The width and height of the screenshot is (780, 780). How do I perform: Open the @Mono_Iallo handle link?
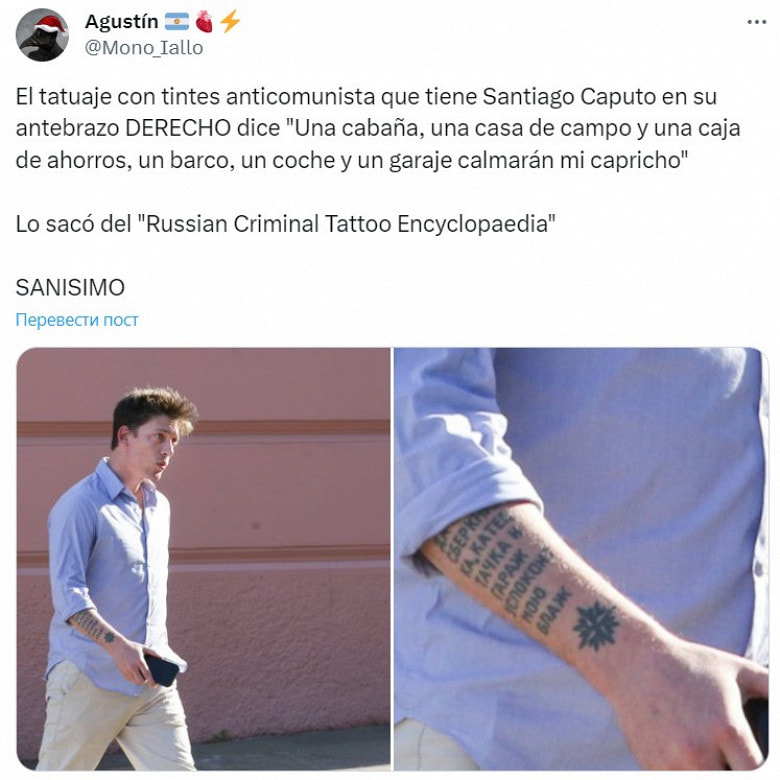[x=144, y=48]
